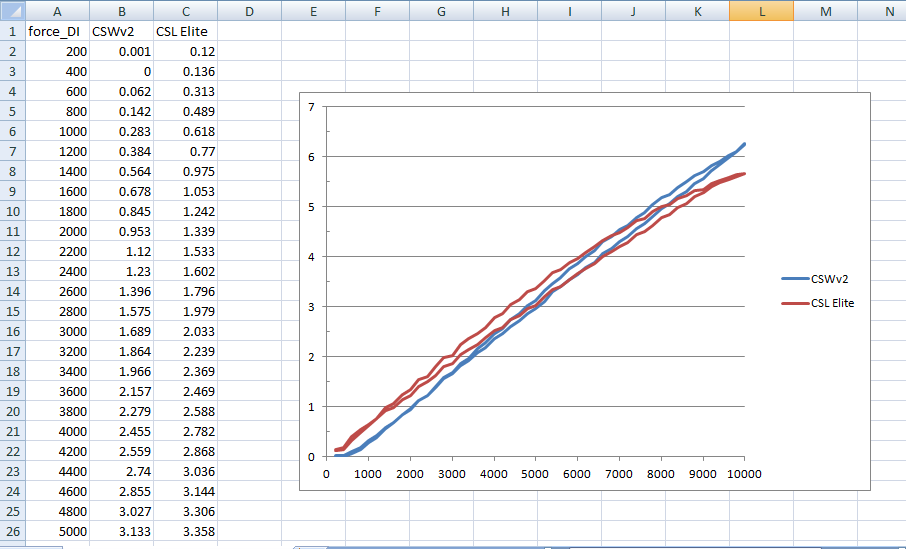
Task: Click highlighted column L header
Action: tap(761, 11)
